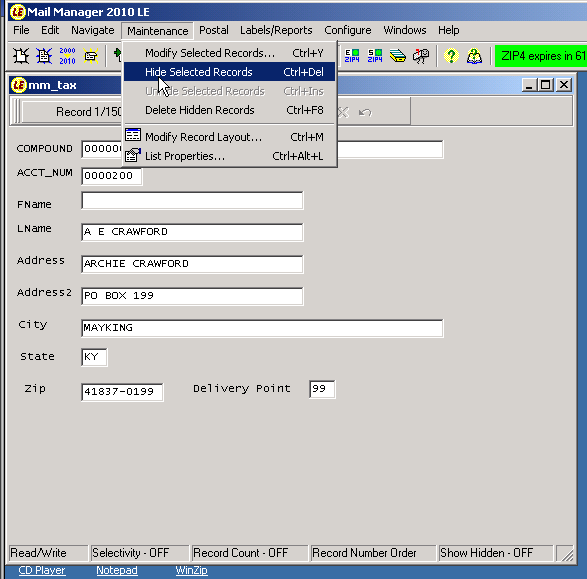Choose Hide Selected Records menu item
This screenshot has width=587, height=579.
(229, 72)
